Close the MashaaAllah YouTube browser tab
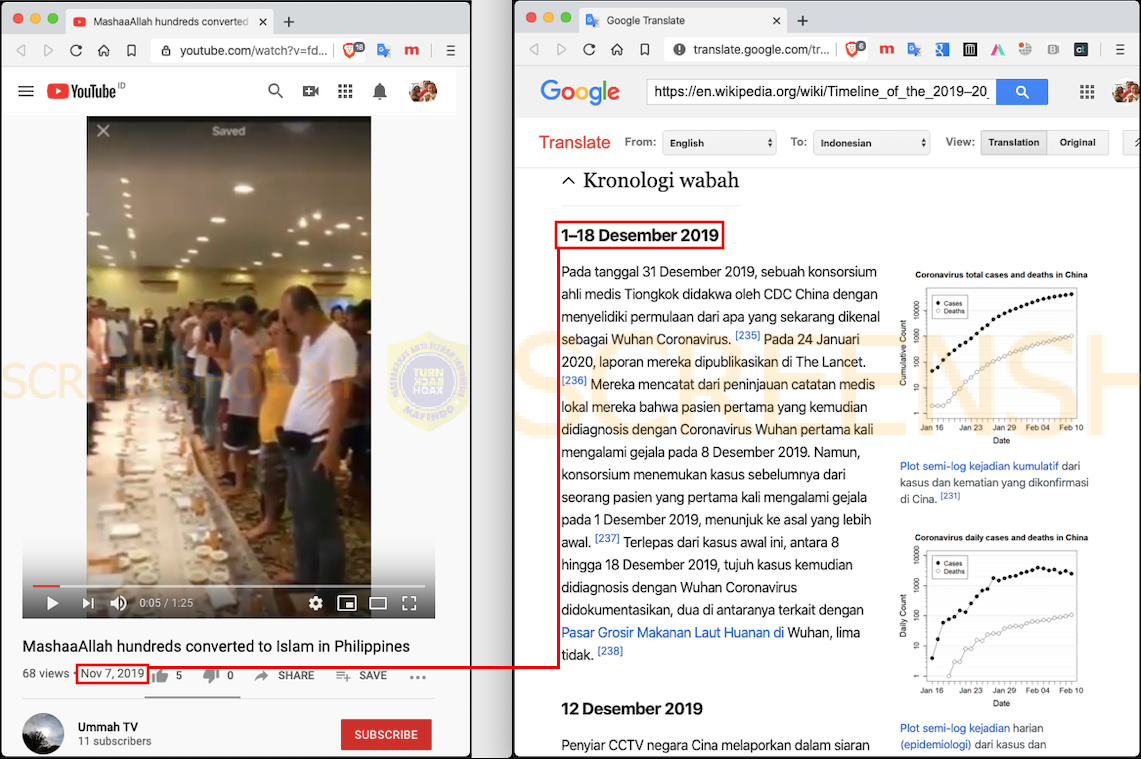This screenshot has height=759, width=1141. tap(263, 22)
